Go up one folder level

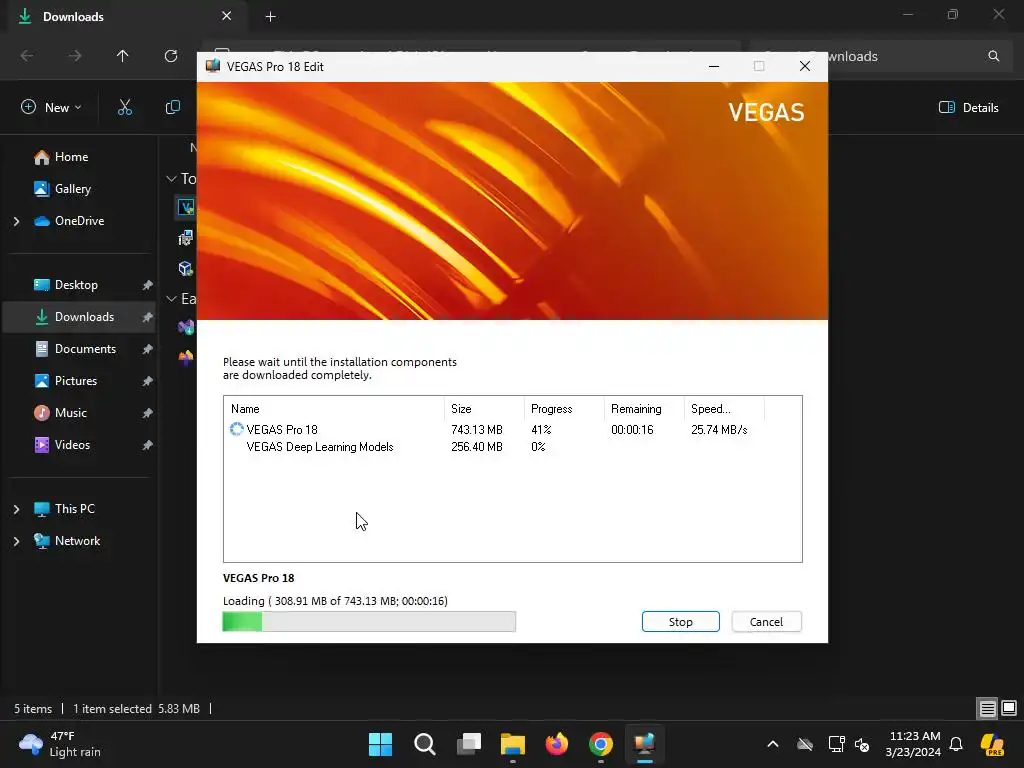(x=122, y=56)
